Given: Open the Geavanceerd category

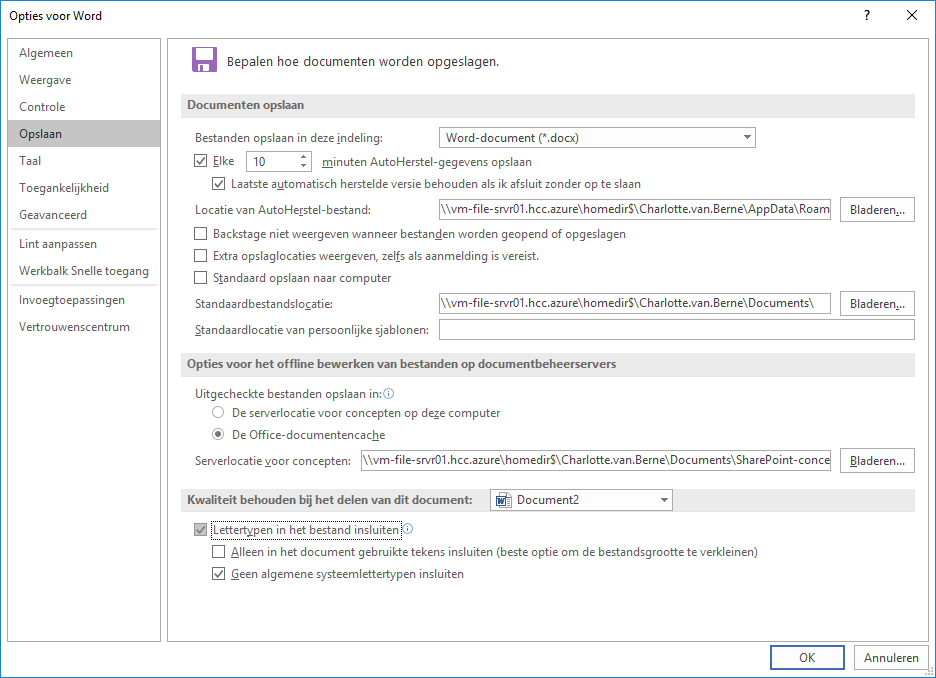Looking at the screenshot, I should (x=53, y=215).
